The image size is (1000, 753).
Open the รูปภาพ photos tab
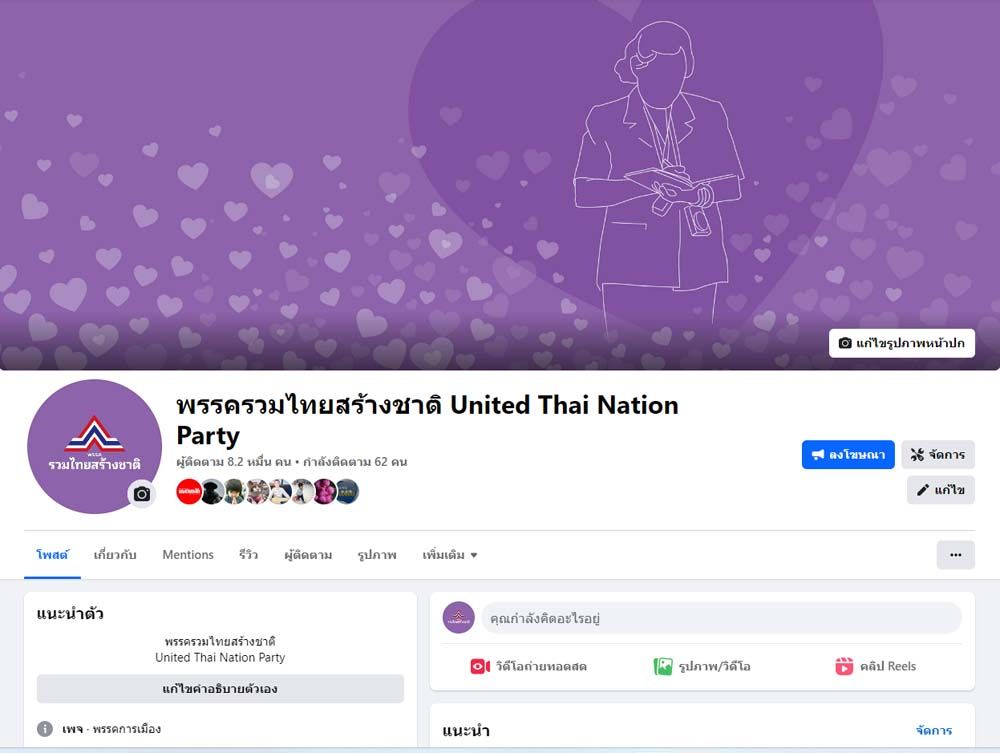point(377,555)
